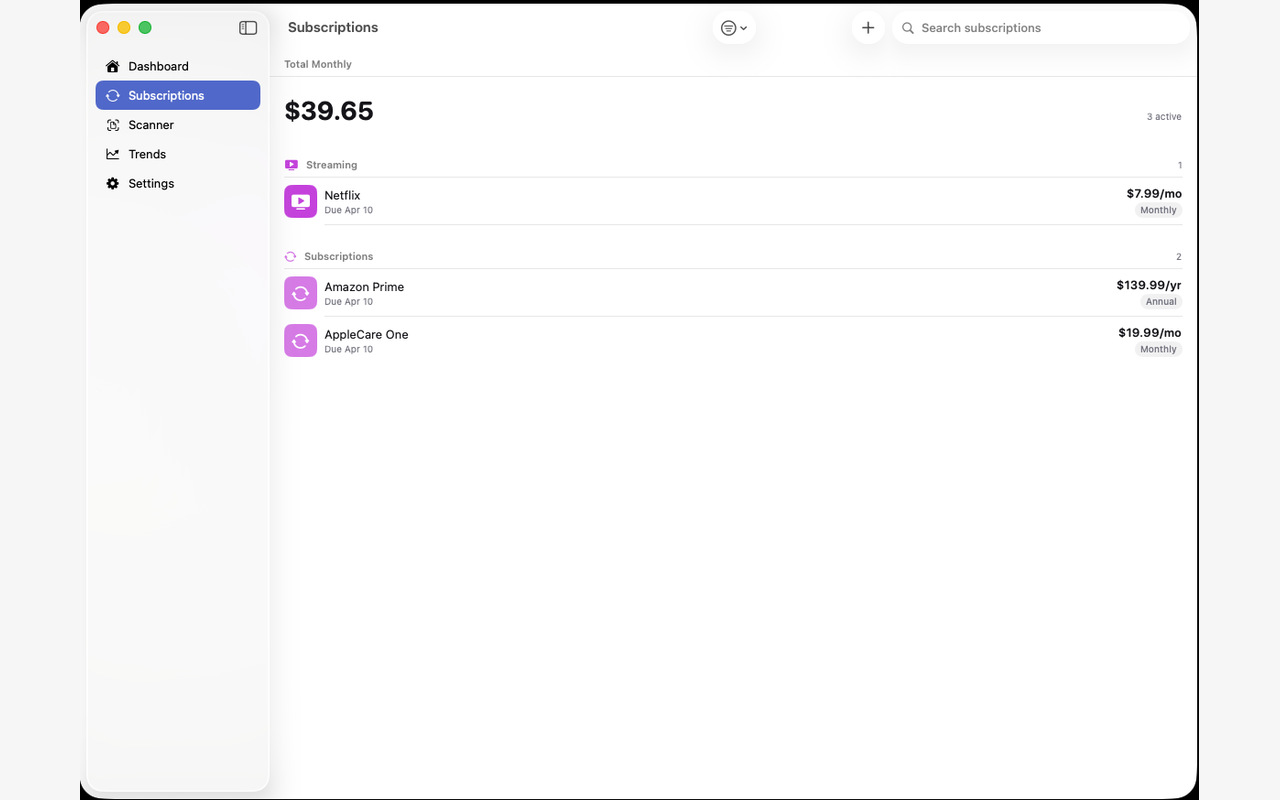1280x800 pixels.
Task: Open the Netflix subscription row
Action: click(x=733, y=201)
